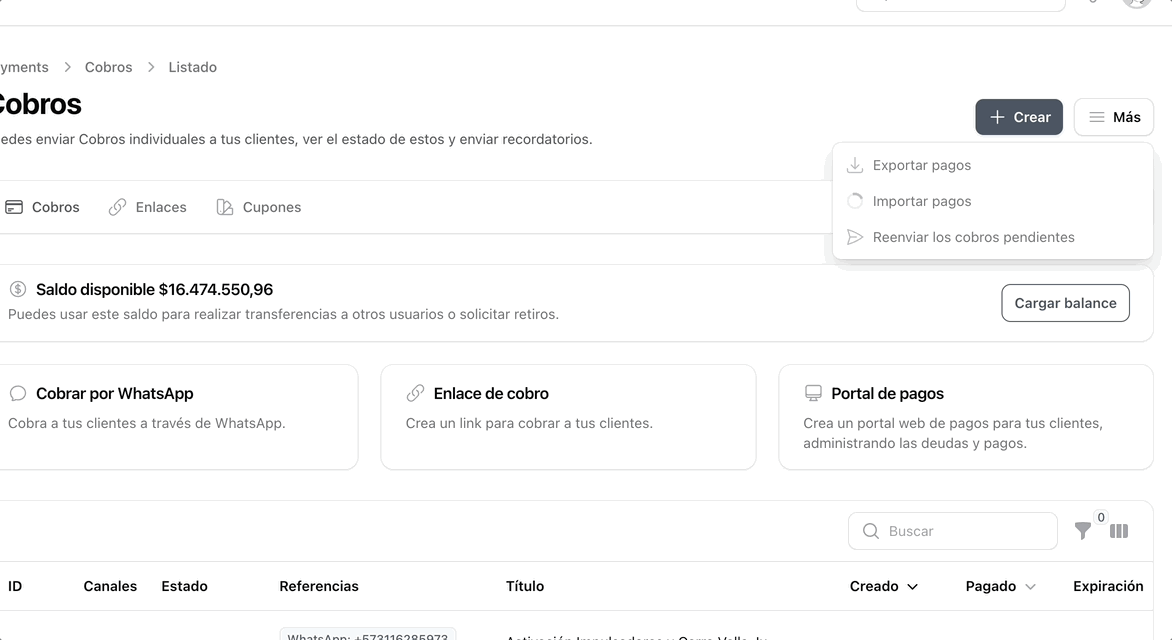
Task: Click the download icon next to Exportar pagos
Action: coord(855,164)
